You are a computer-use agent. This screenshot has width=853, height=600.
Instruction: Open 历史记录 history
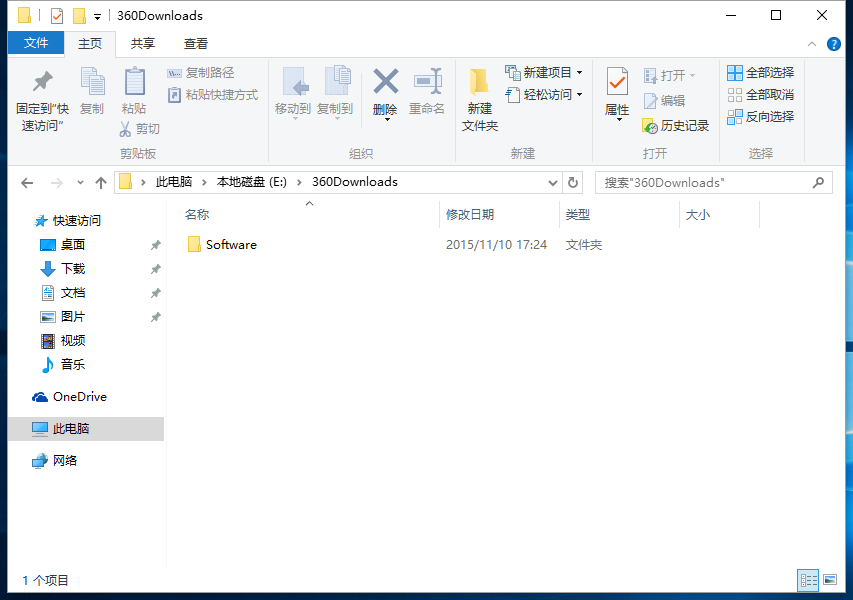(676, 126)
